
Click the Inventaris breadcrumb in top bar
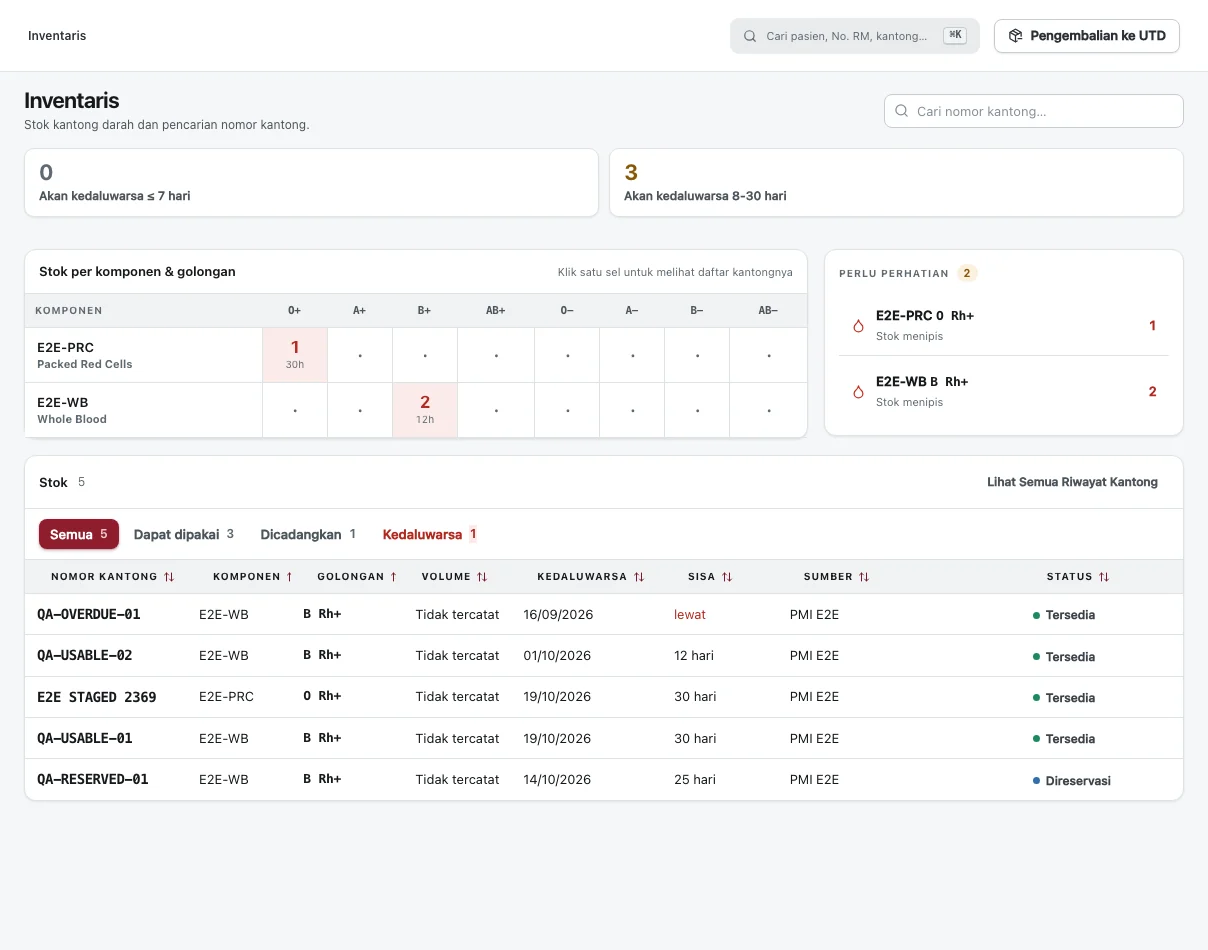pos(57,36)
